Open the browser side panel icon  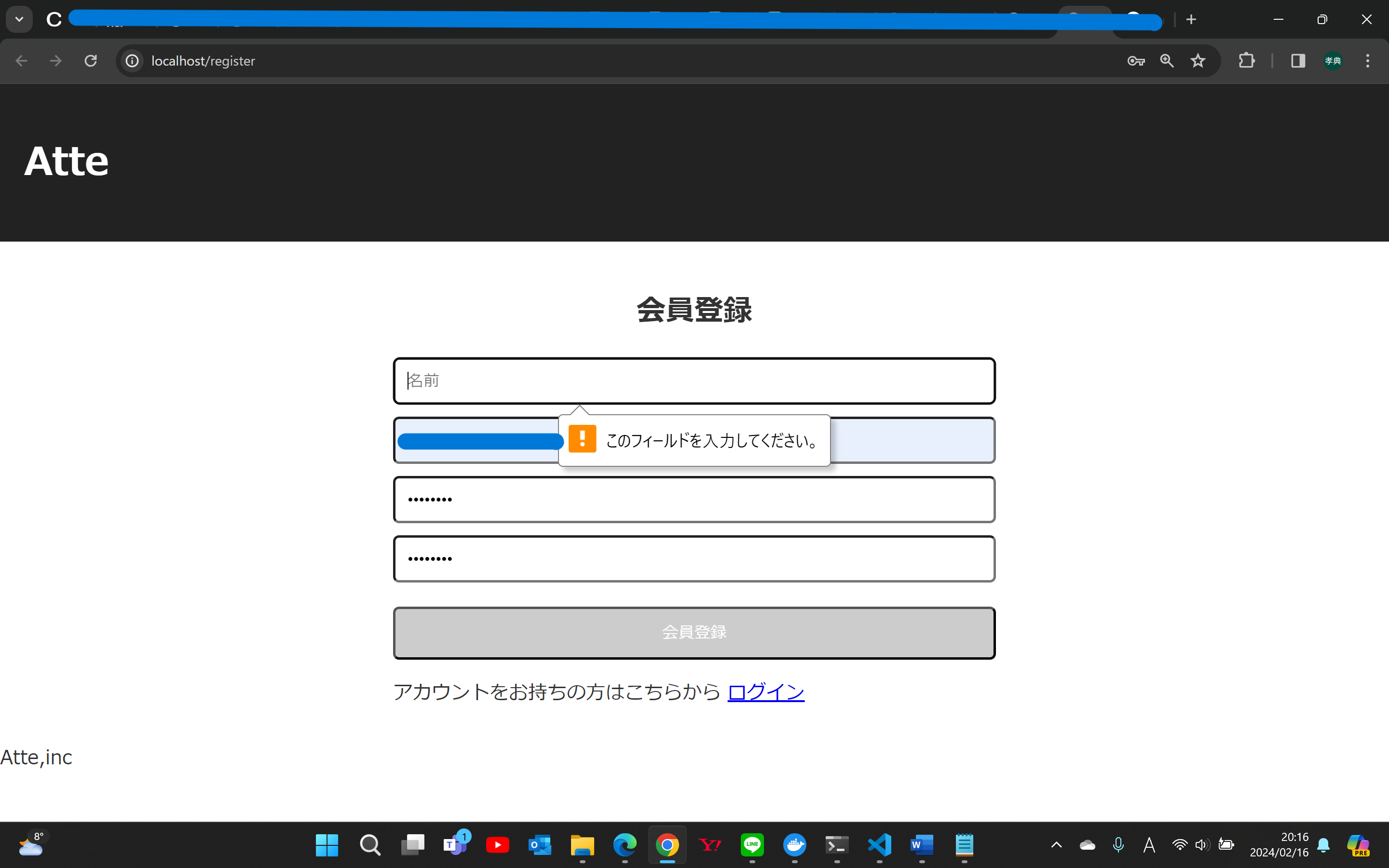point(1298,61)
